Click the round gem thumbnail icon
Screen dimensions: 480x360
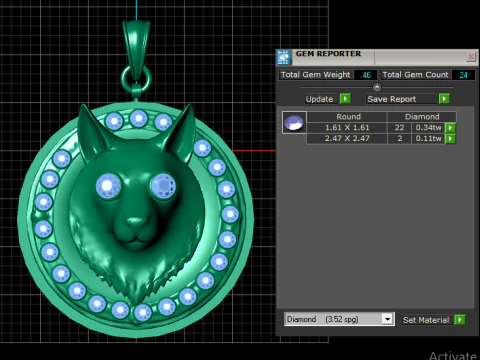294,122
